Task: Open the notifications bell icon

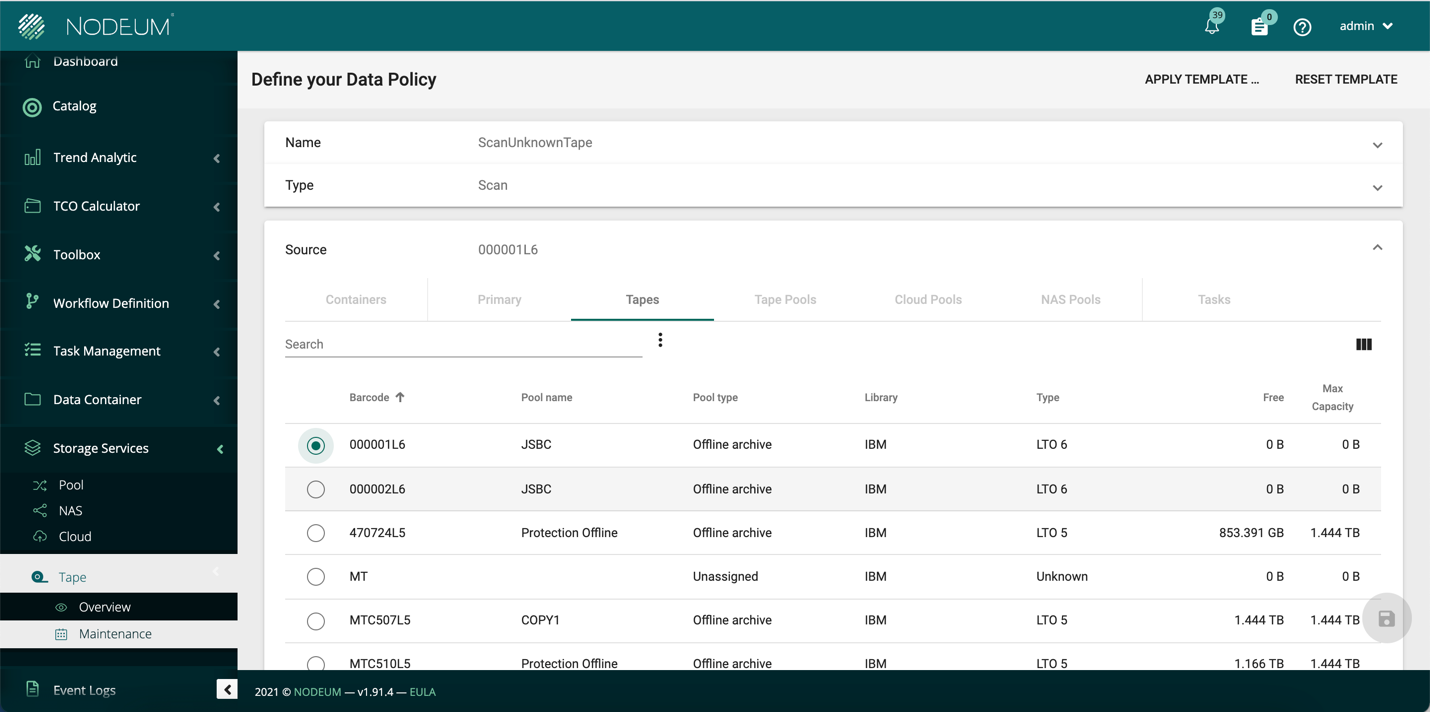Action: tap(1212, 27)
